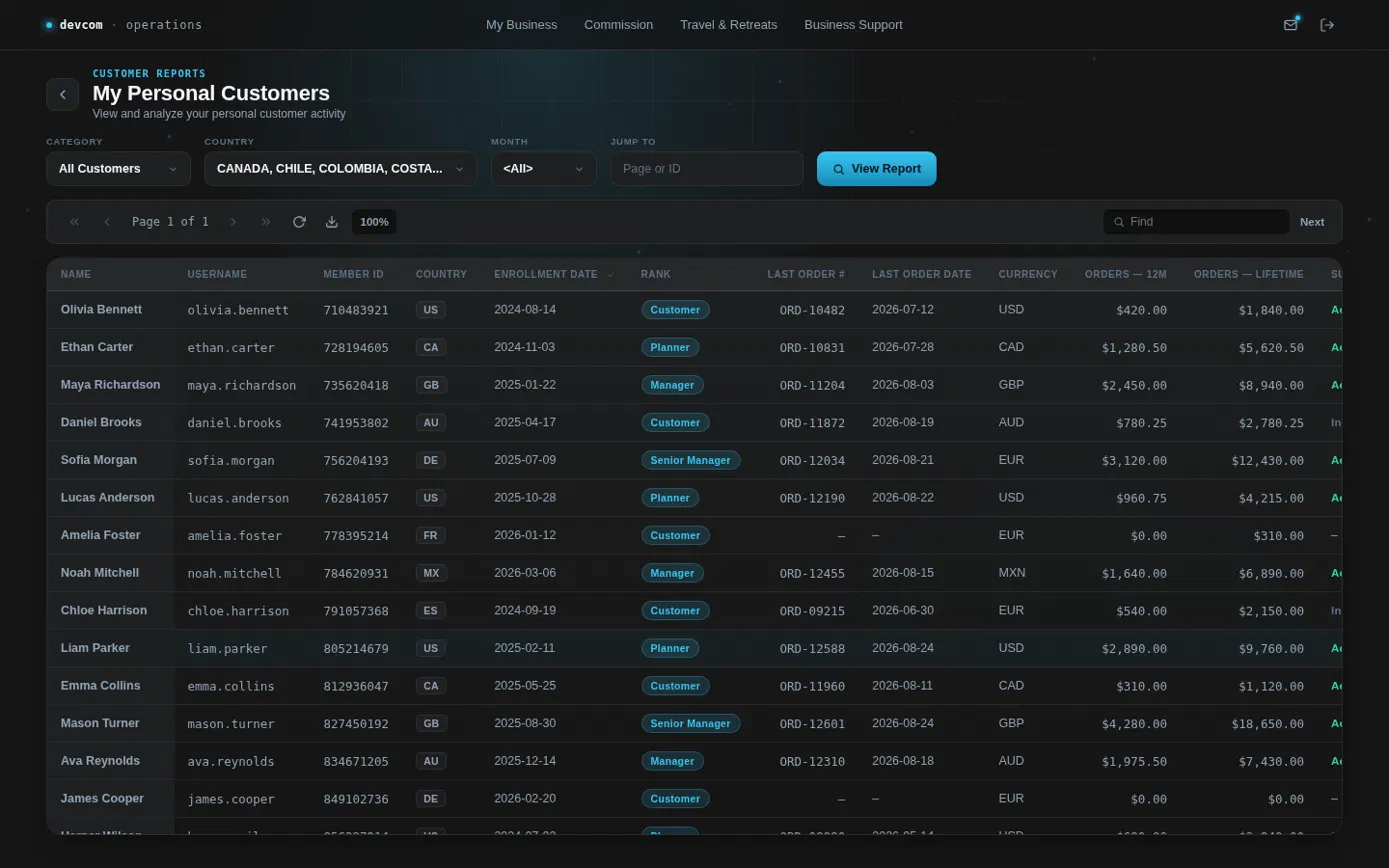1389x868 pixels.
Task: Click order ORD-12588 for Liam Parker
Action: point(812,648)
